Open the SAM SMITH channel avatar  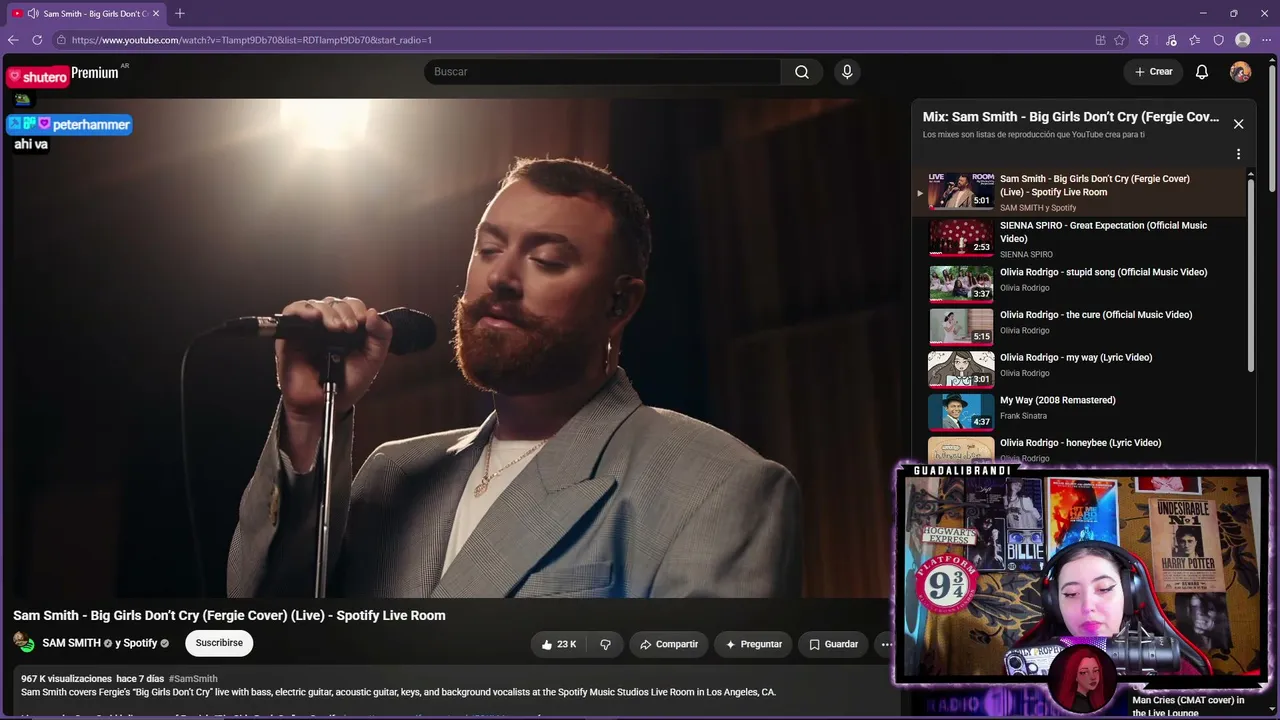point(24,643)
